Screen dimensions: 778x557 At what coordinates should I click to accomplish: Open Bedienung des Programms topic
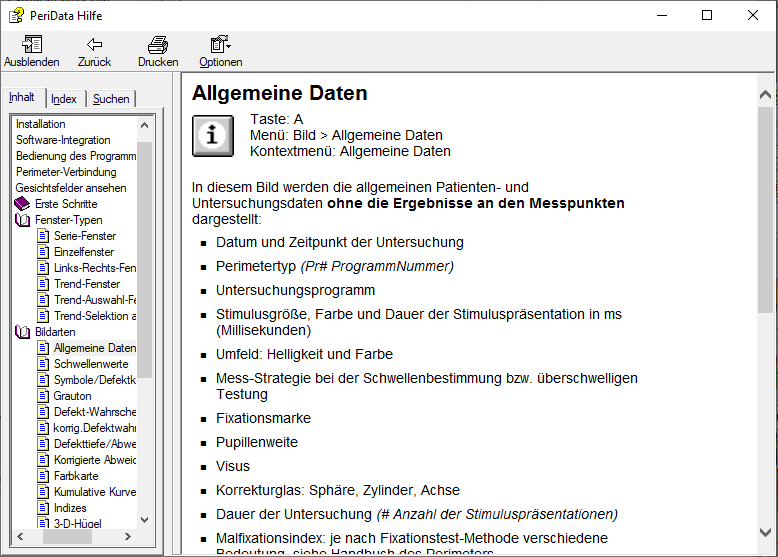(75, 156)
